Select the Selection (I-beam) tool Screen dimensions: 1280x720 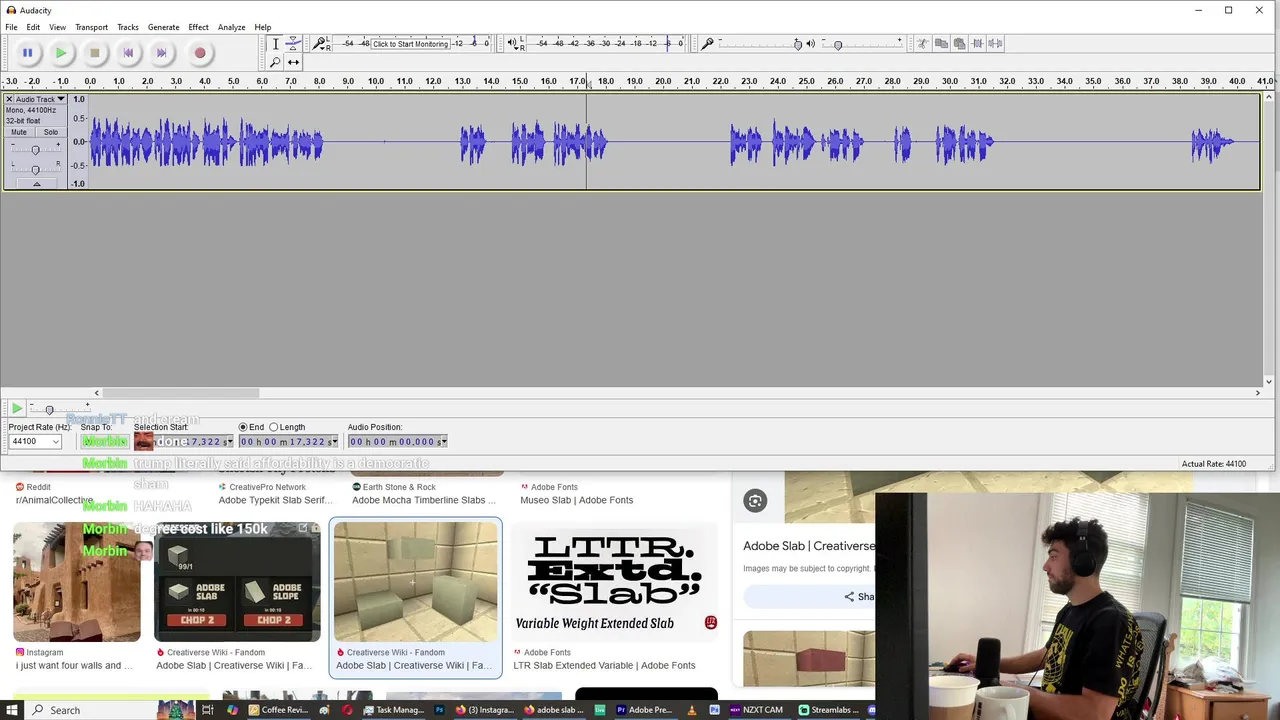click(275, 44)
